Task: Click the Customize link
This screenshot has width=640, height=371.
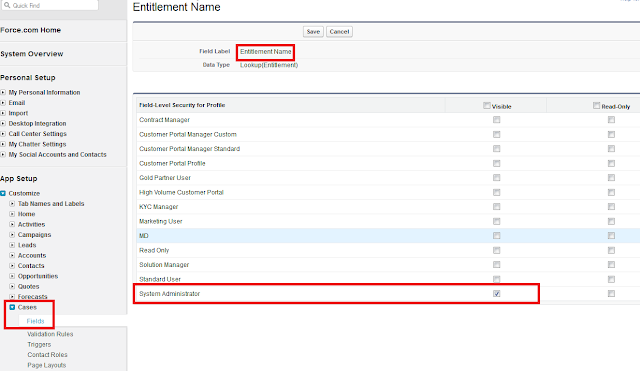Action: pyautogui.click(x=24, y=193)
